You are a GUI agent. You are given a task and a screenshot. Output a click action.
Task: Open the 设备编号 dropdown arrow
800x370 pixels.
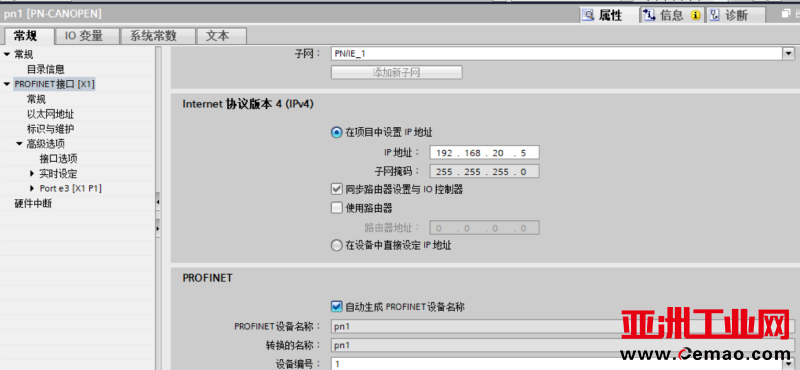point(789,364)
